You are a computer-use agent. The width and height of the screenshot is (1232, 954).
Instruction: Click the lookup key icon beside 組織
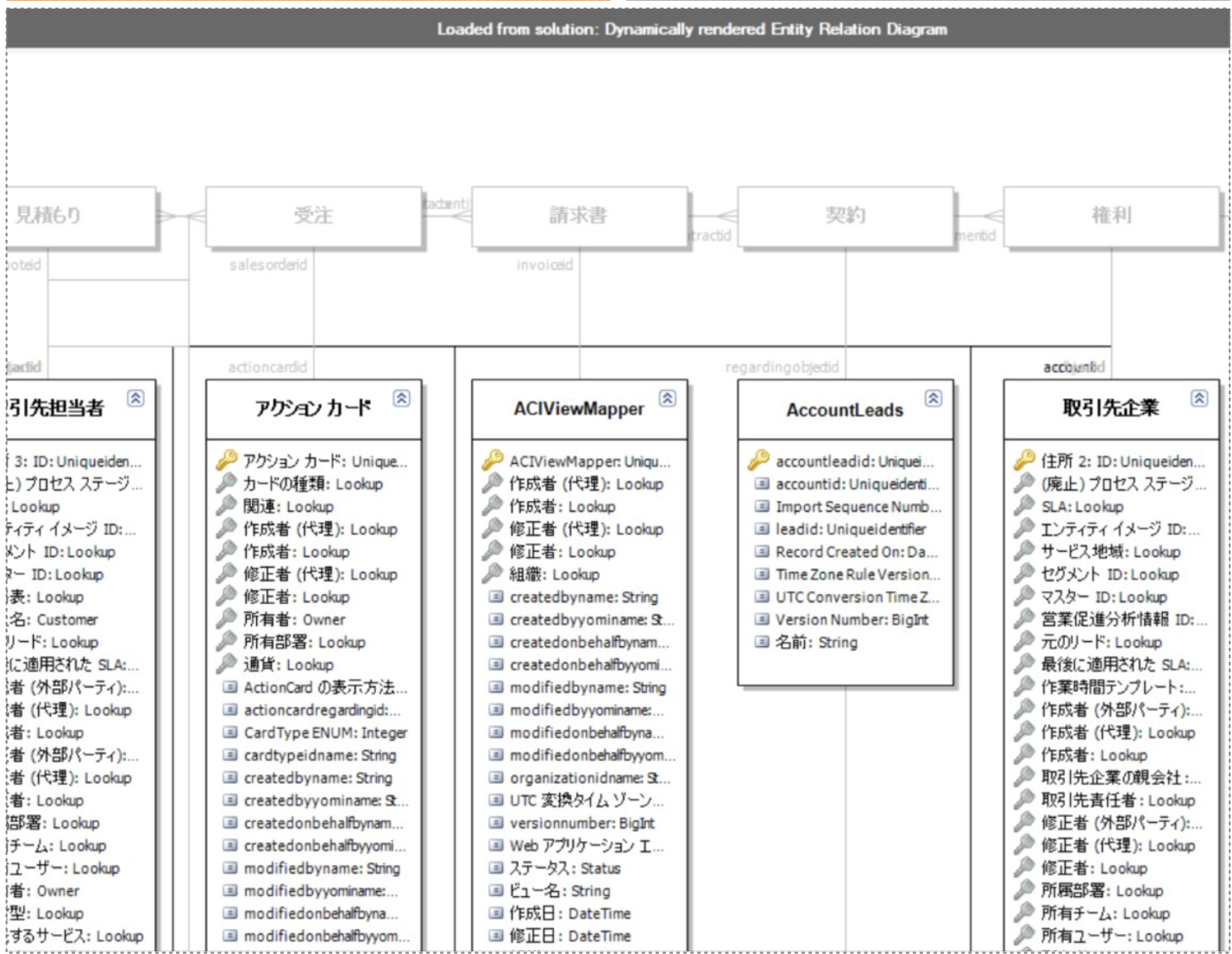click(493, 574)
